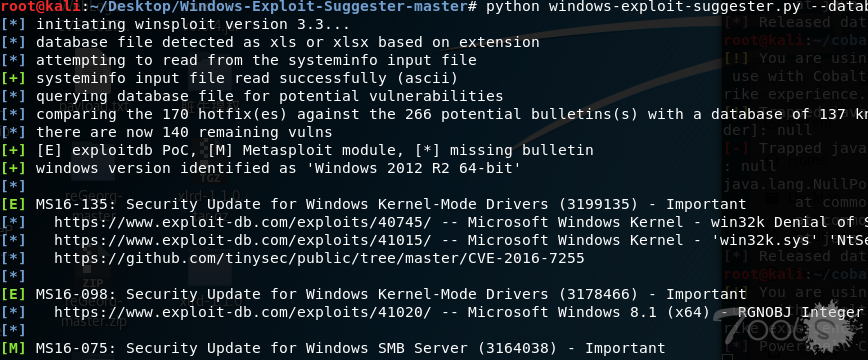Click the MS16-098 bulletin title line
The image size is (868, 360).
tap(391, 295)
